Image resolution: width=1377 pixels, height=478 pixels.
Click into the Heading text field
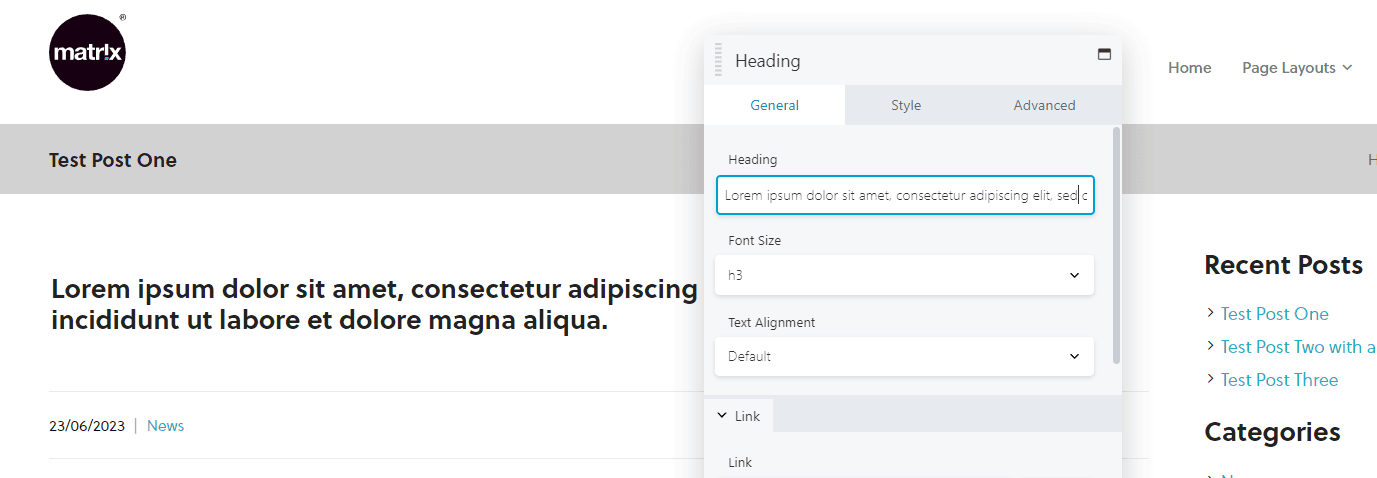point(905,195)
